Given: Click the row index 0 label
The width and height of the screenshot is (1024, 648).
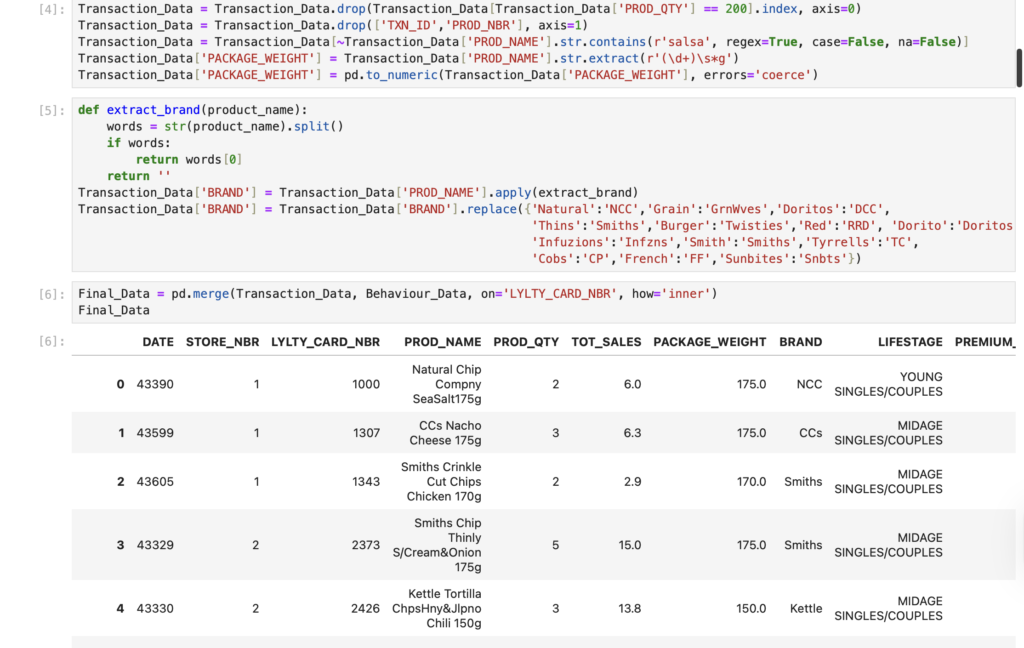Looking at the screenshot, I should pyautogui.click(x=120, y=384).
